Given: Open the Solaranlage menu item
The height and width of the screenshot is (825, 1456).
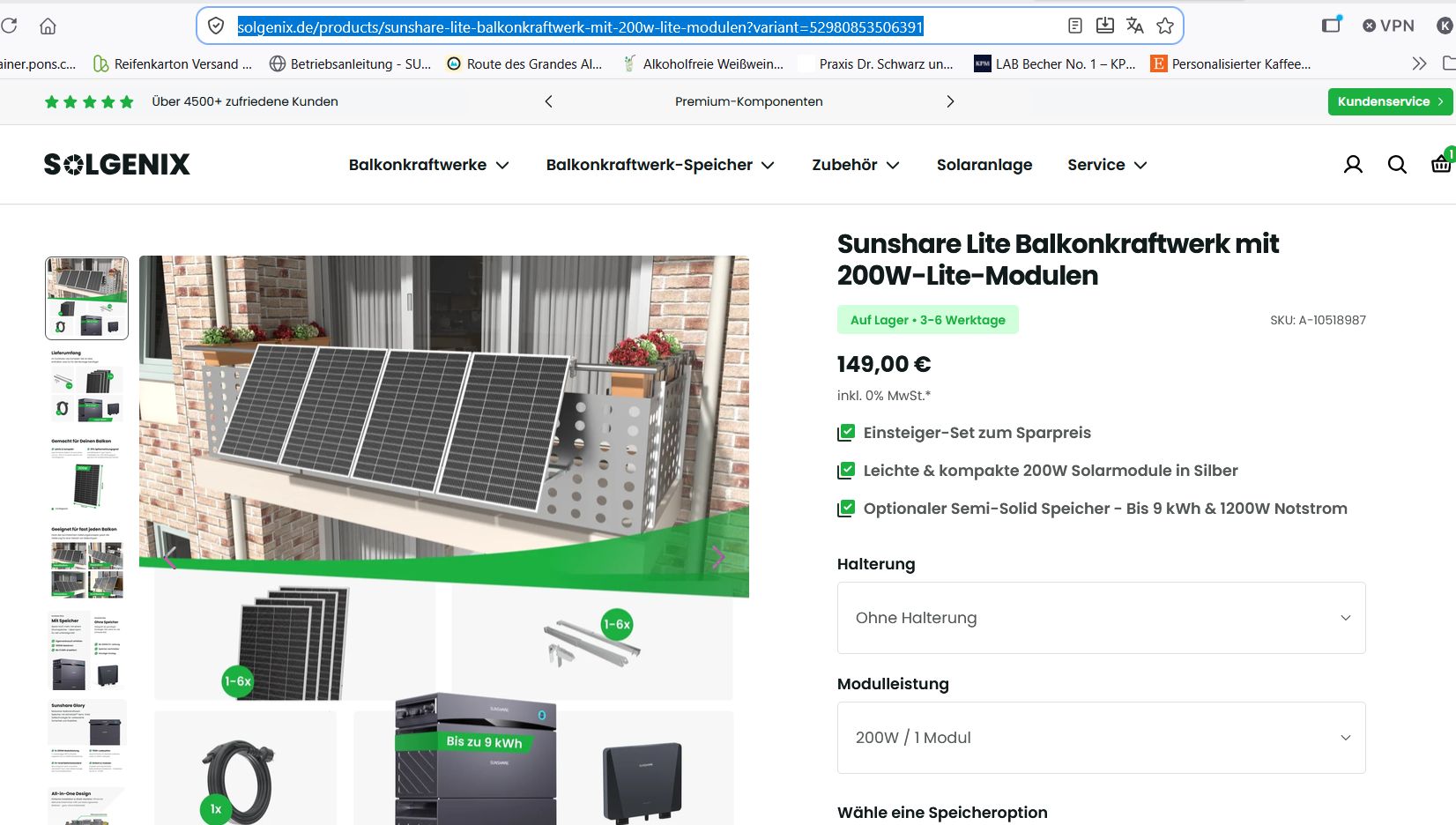Looking at the screenshot, I should tap(984, 165).
